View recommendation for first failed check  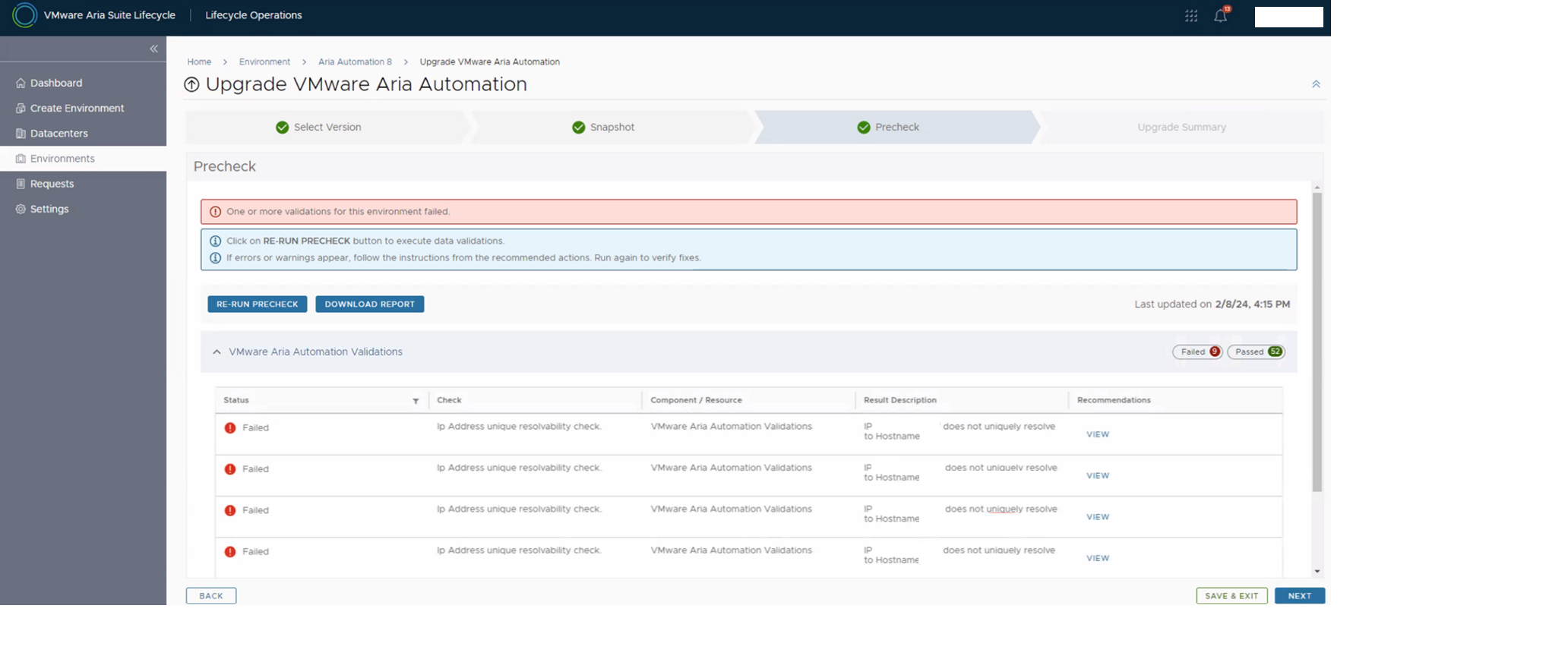(x=1097, y=434)
